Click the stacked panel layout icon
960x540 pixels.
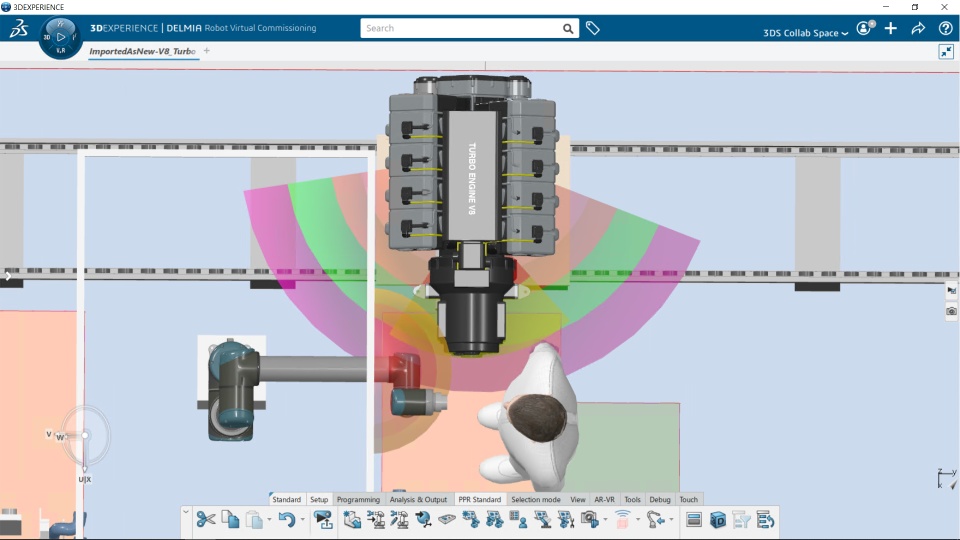[694, 520]
